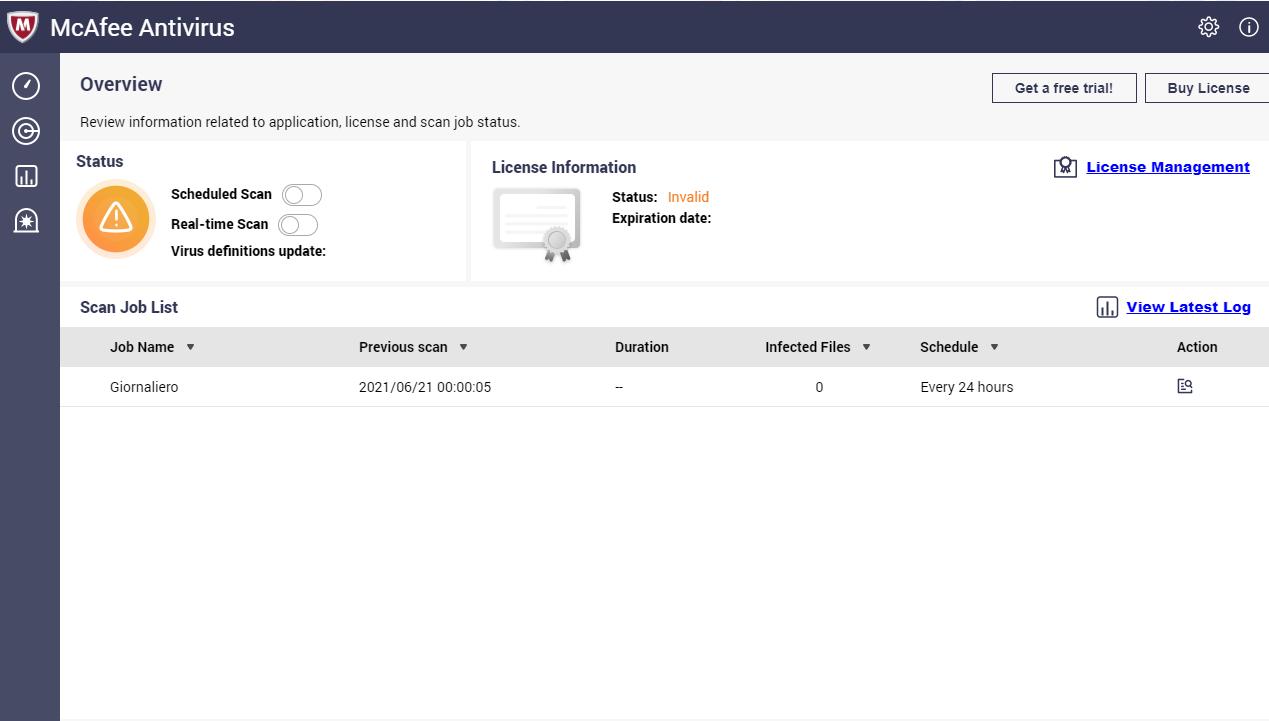The image size is (1269, 721).
Task: Open the Scan sidebar icon
Action: (x=26, y=131)
